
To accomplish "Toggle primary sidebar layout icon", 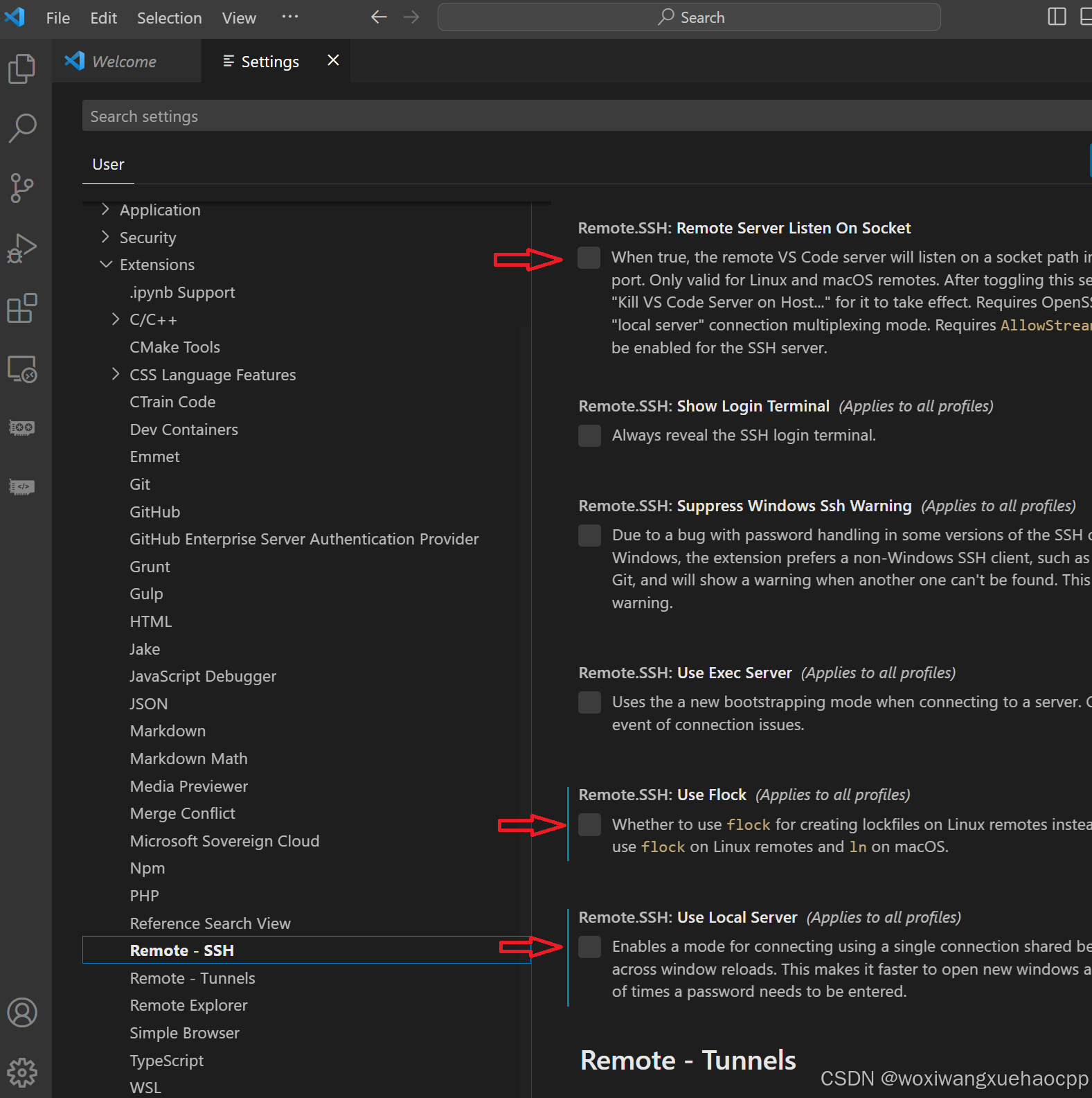I will (1057, 17).
